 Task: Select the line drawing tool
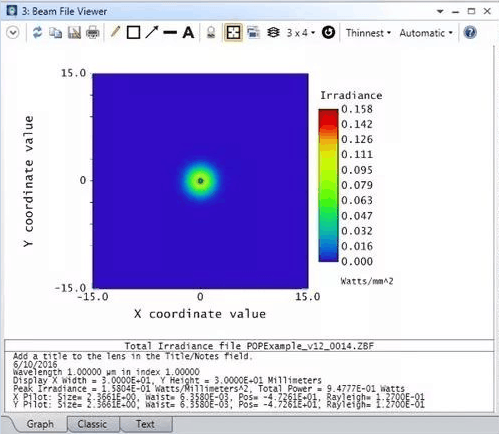coord(170,33)
